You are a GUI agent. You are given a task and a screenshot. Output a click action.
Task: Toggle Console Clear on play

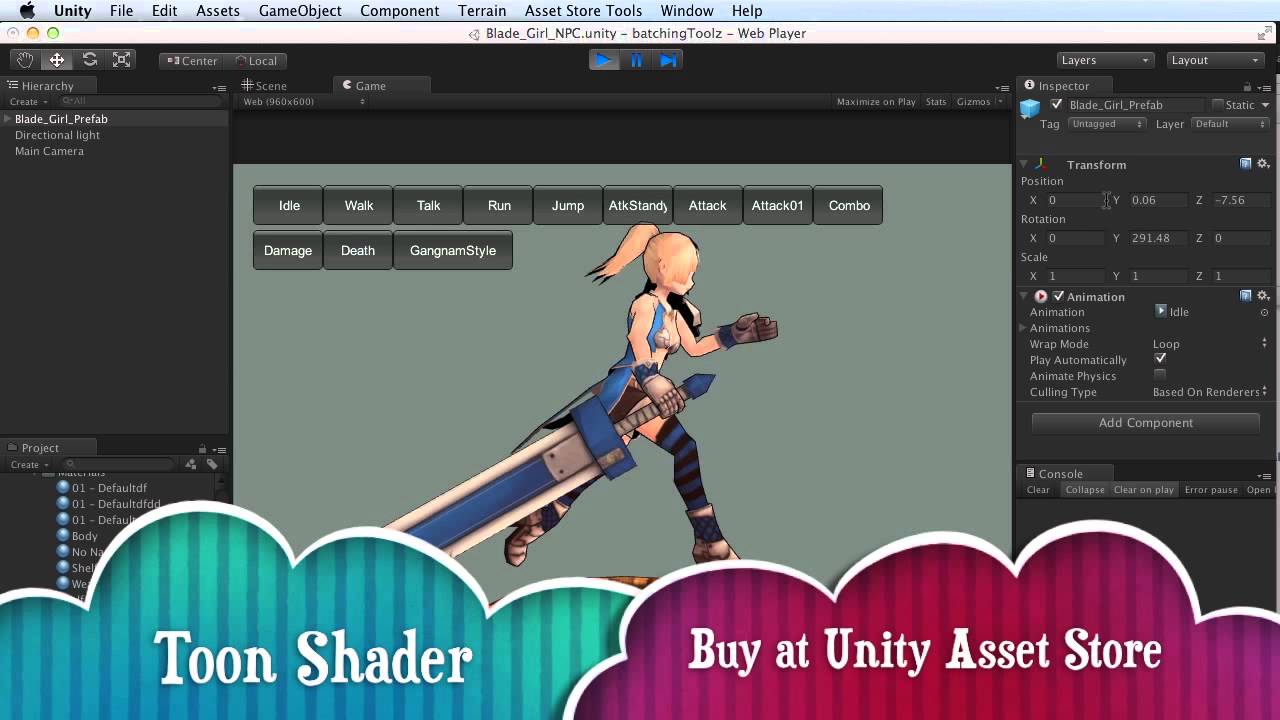[x=1144, y=490]
